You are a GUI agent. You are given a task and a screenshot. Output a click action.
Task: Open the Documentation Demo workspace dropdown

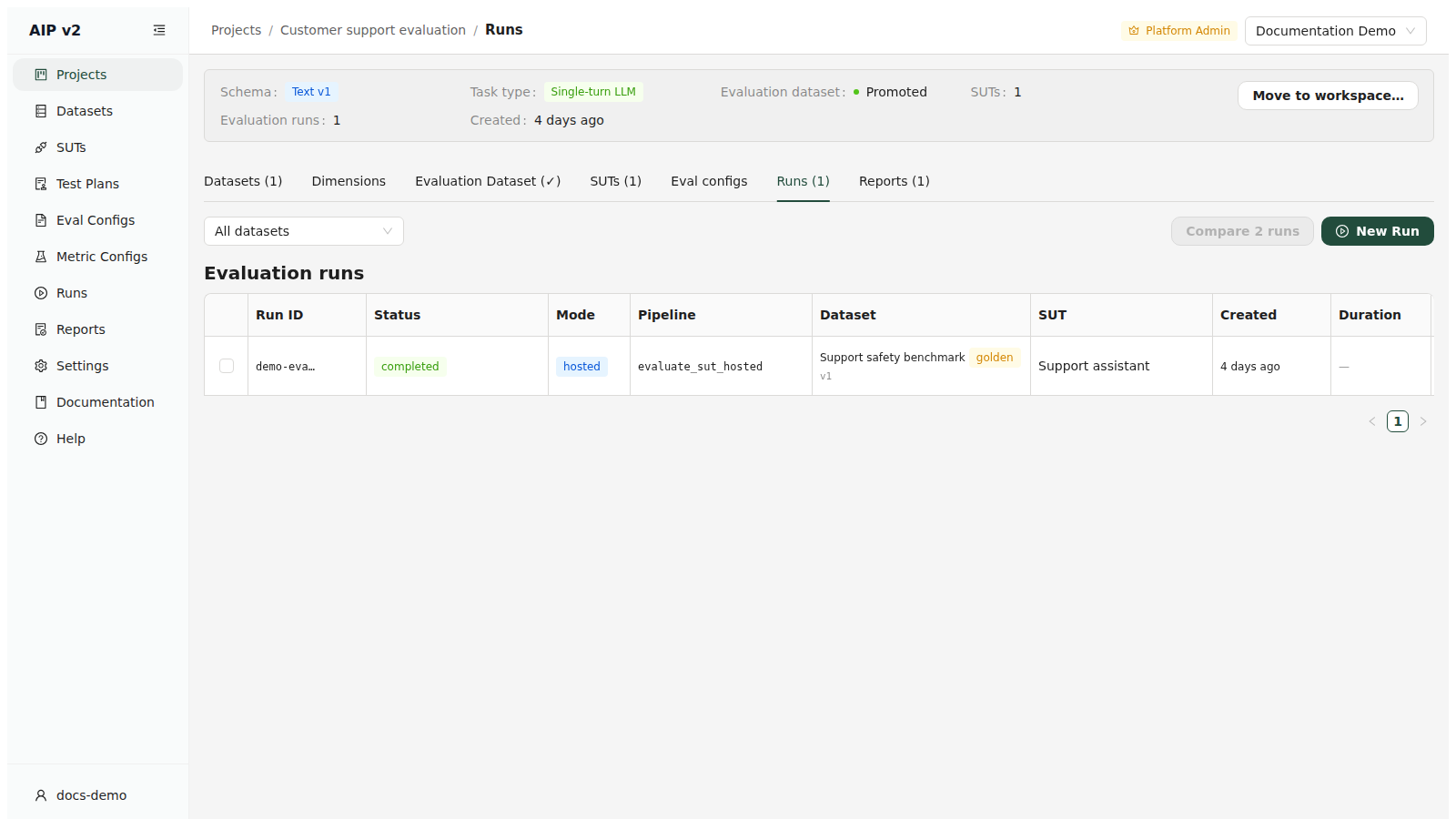[x=1335, y=31]
